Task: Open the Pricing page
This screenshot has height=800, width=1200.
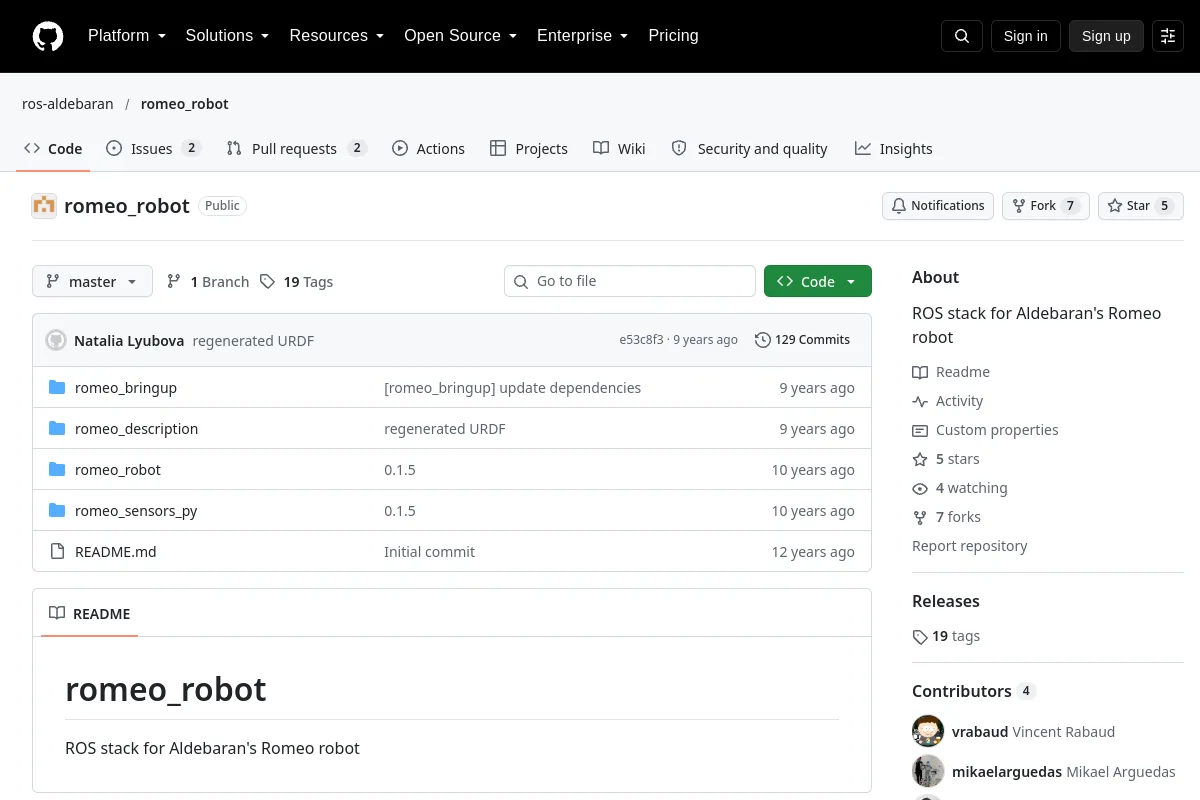Action: (x=673, y=36)
